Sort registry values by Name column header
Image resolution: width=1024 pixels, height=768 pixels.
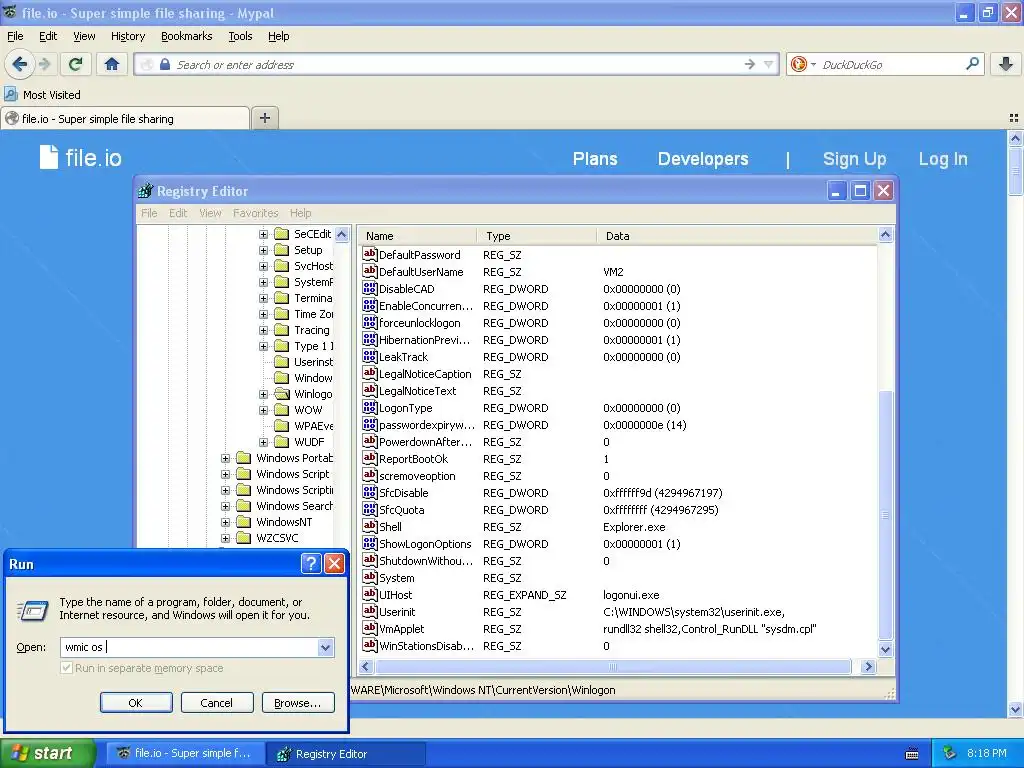click(417, 236)
